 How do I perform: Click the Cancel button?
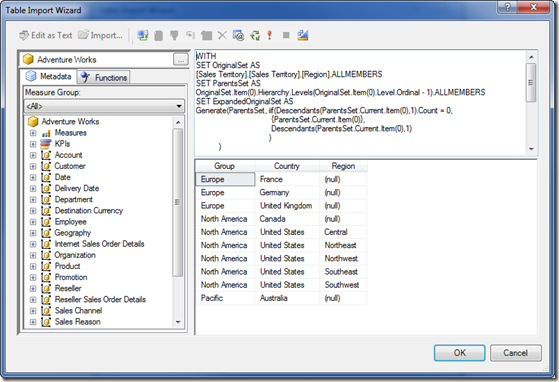[x=516, y=353]
